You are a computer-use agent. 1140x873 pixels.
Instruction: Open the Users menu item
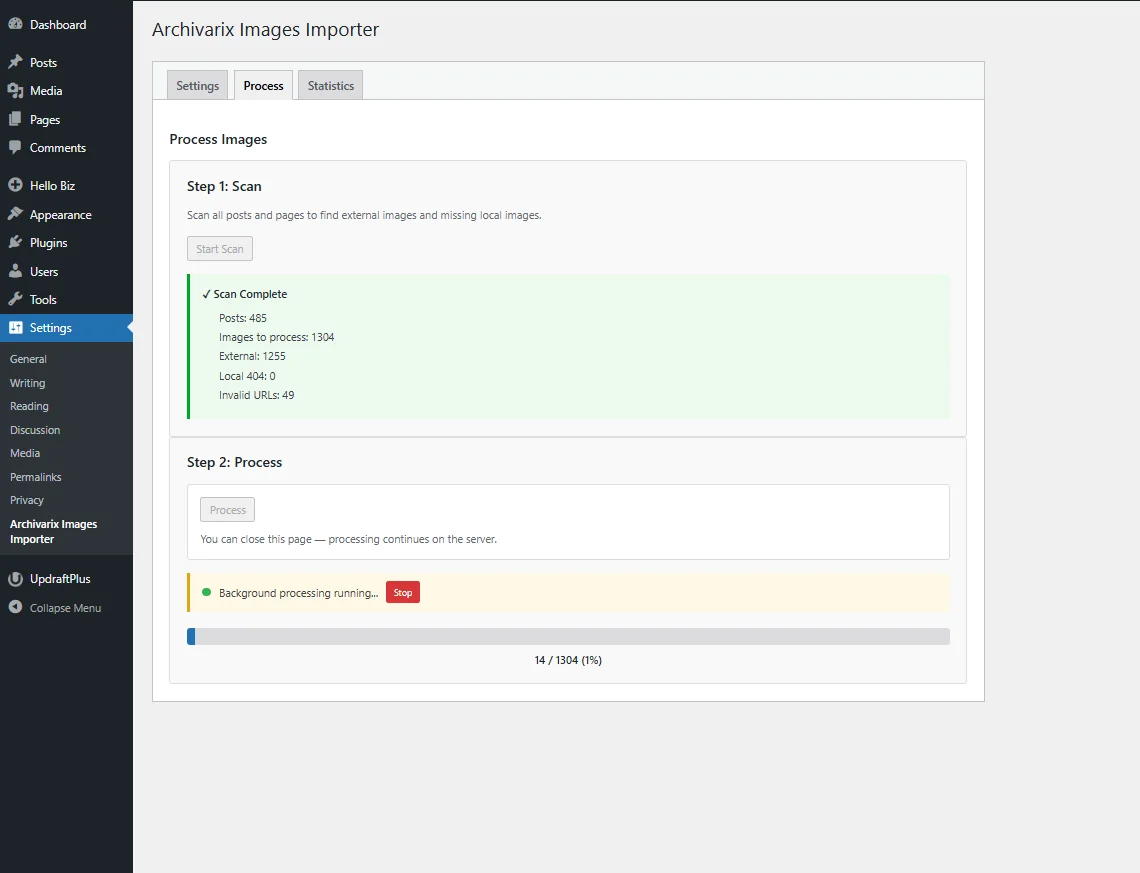coord(44,271)
